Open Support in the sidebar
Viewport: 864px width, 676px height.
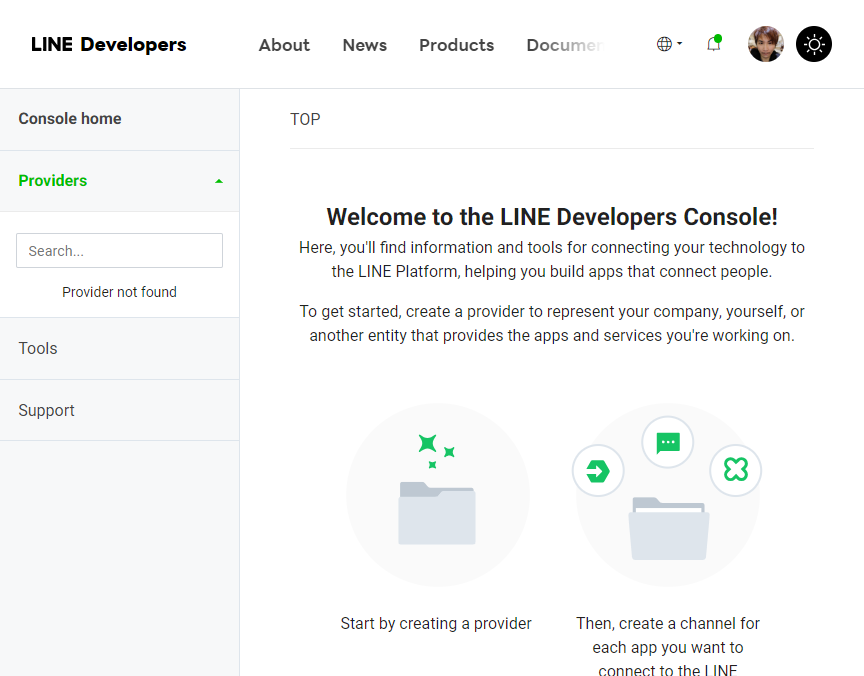[120, 410]
